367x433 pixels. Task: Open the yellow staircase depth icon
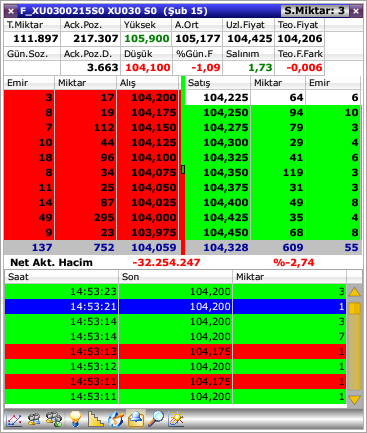pyautogui.click(x=95, y=419)
